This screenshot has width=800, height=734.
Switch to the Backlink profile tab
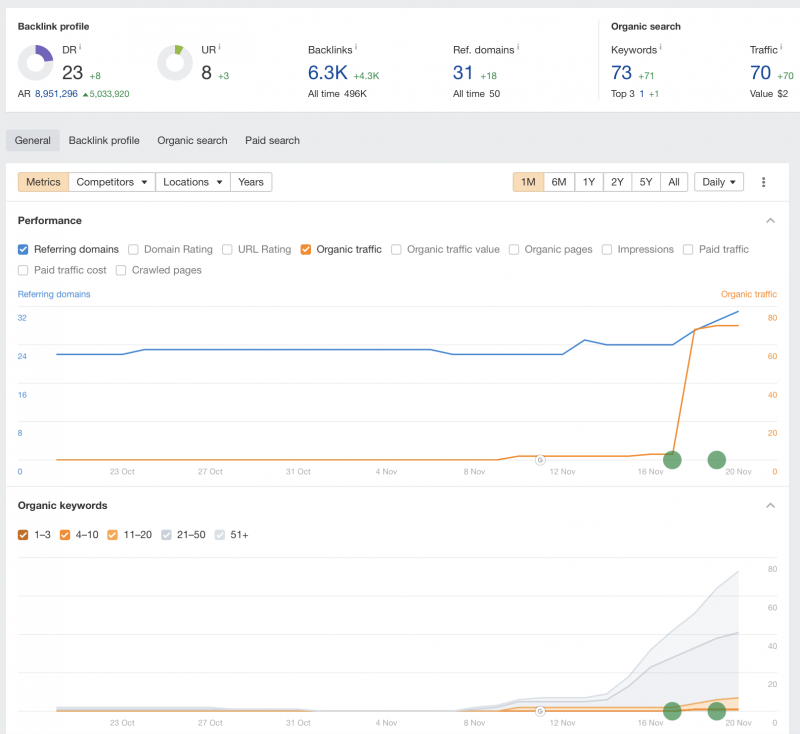[x=104, y=141]
